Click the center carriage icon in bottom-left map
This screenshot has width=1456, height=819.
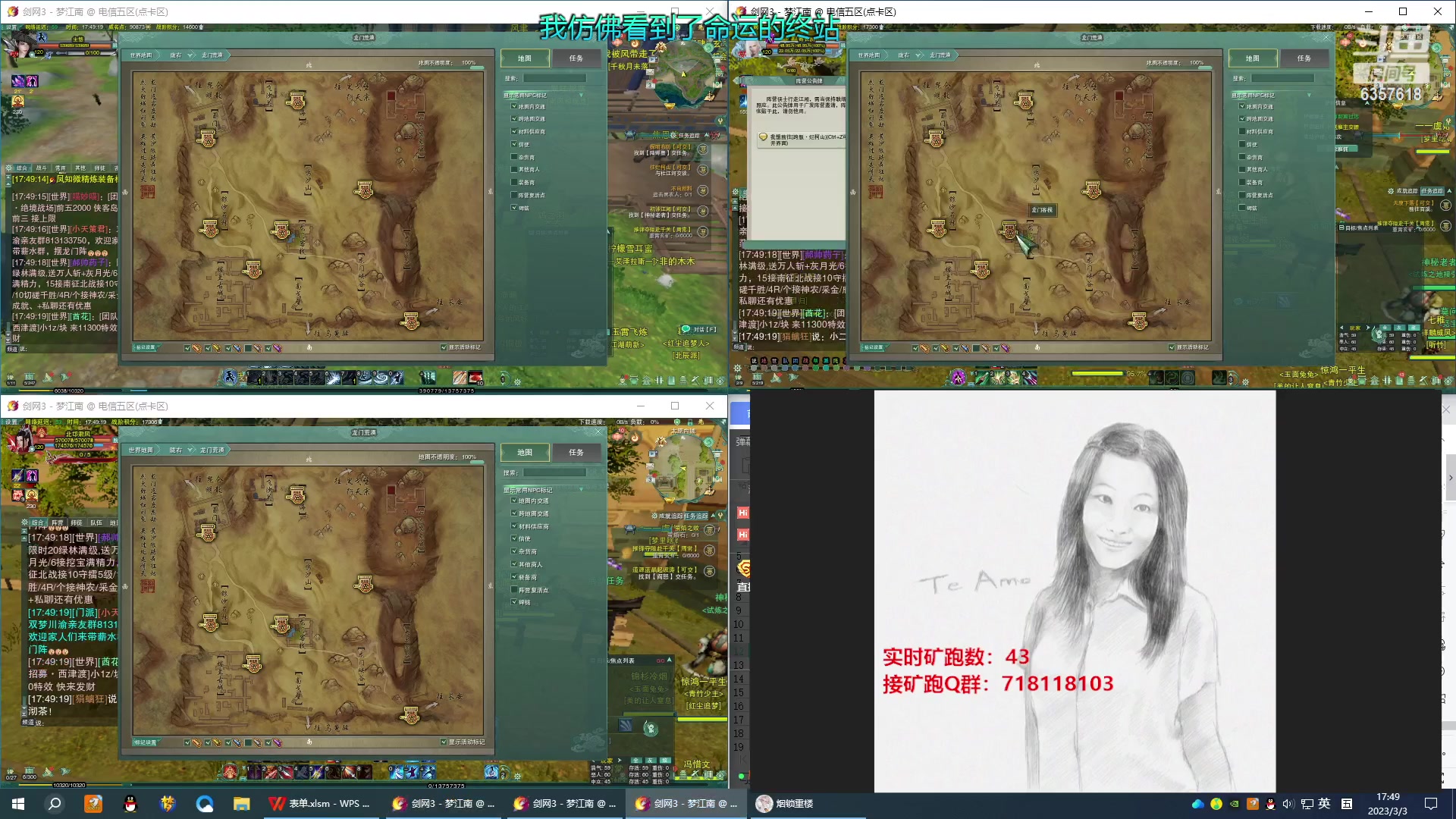(281, 624)
